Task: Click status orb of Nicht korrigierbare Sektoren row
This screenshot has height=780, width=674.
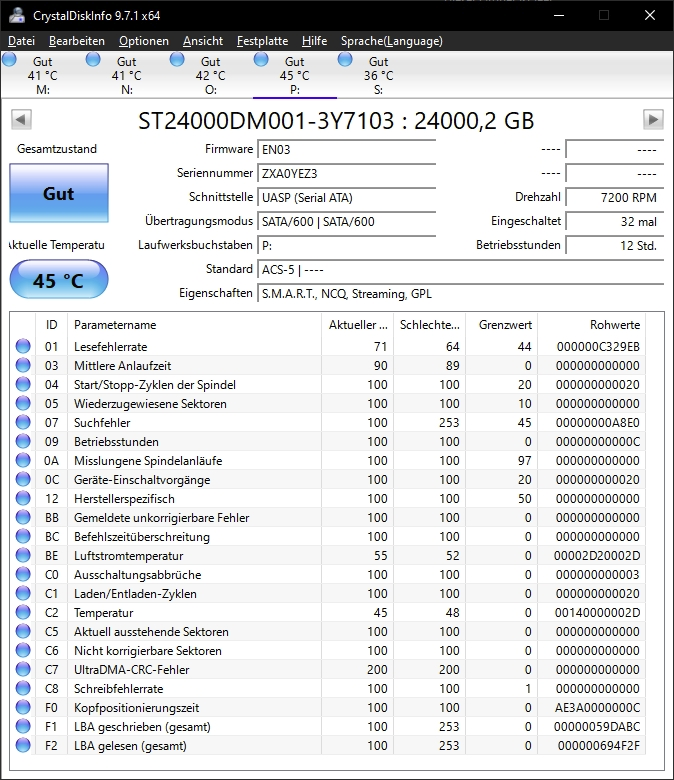Action: (23, 650)
